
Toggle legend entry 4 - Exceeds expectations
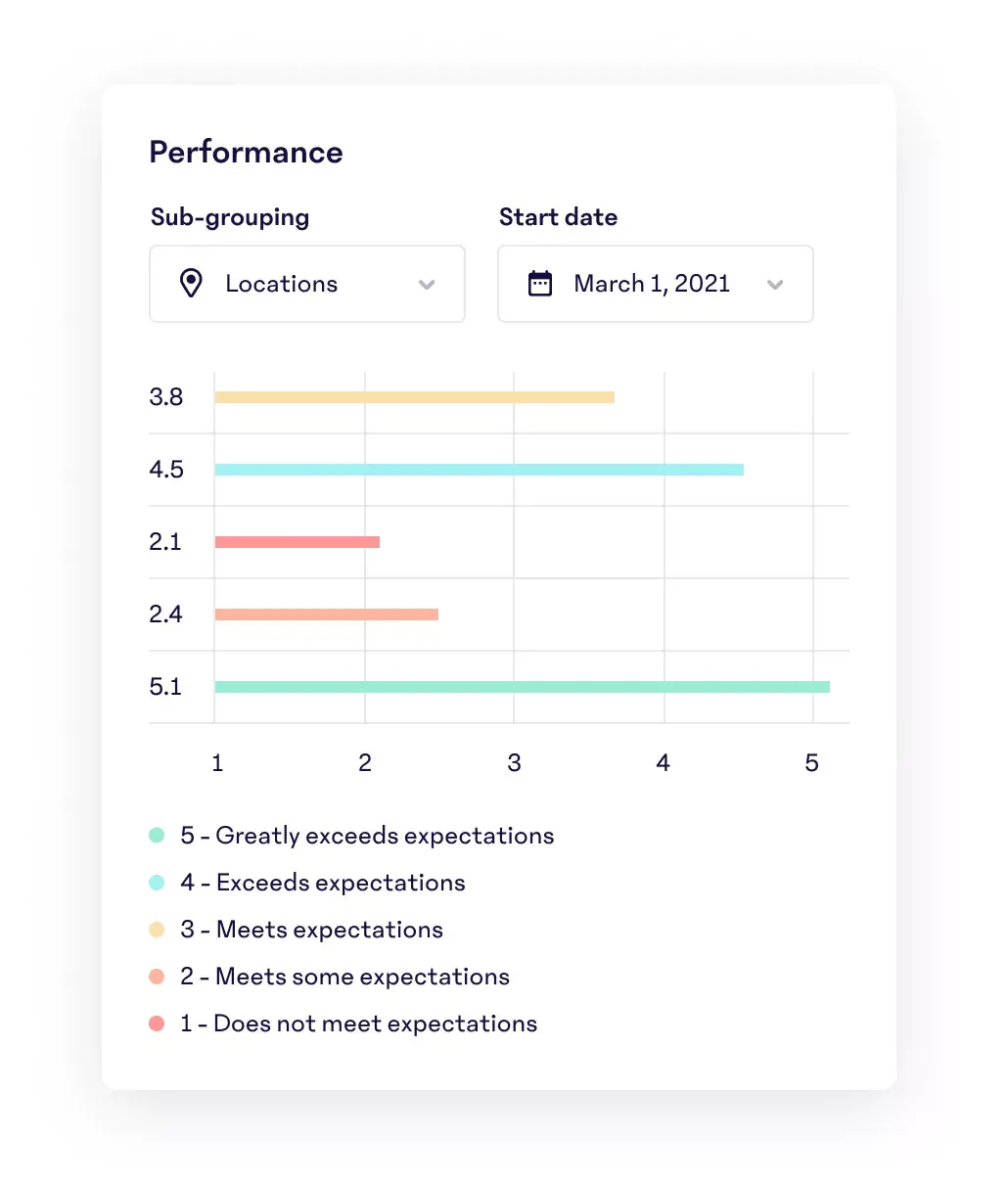323,882
